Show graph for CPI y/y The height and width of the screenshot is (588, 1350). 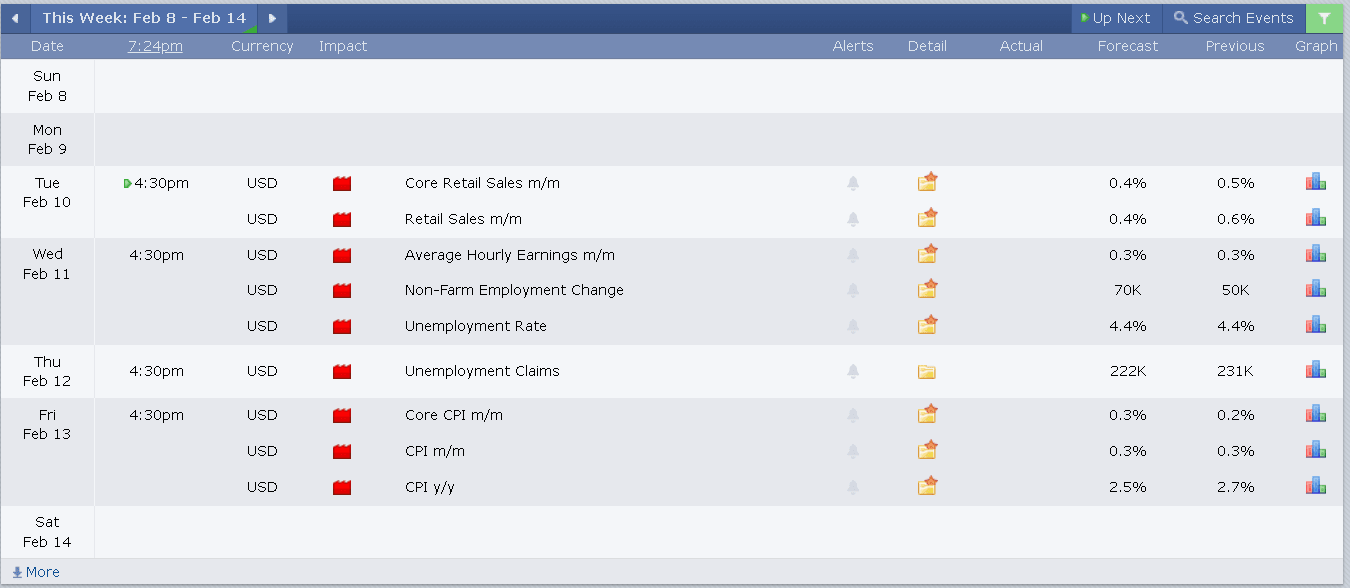1315,487
